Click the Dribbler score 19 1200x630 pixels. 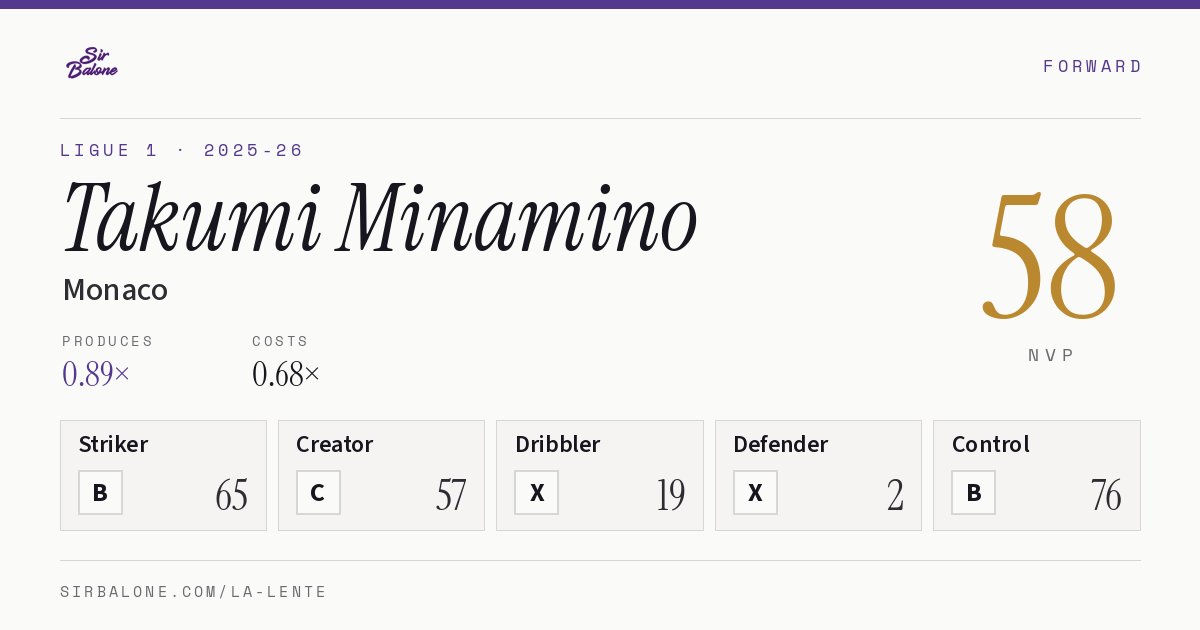[670, 495]
